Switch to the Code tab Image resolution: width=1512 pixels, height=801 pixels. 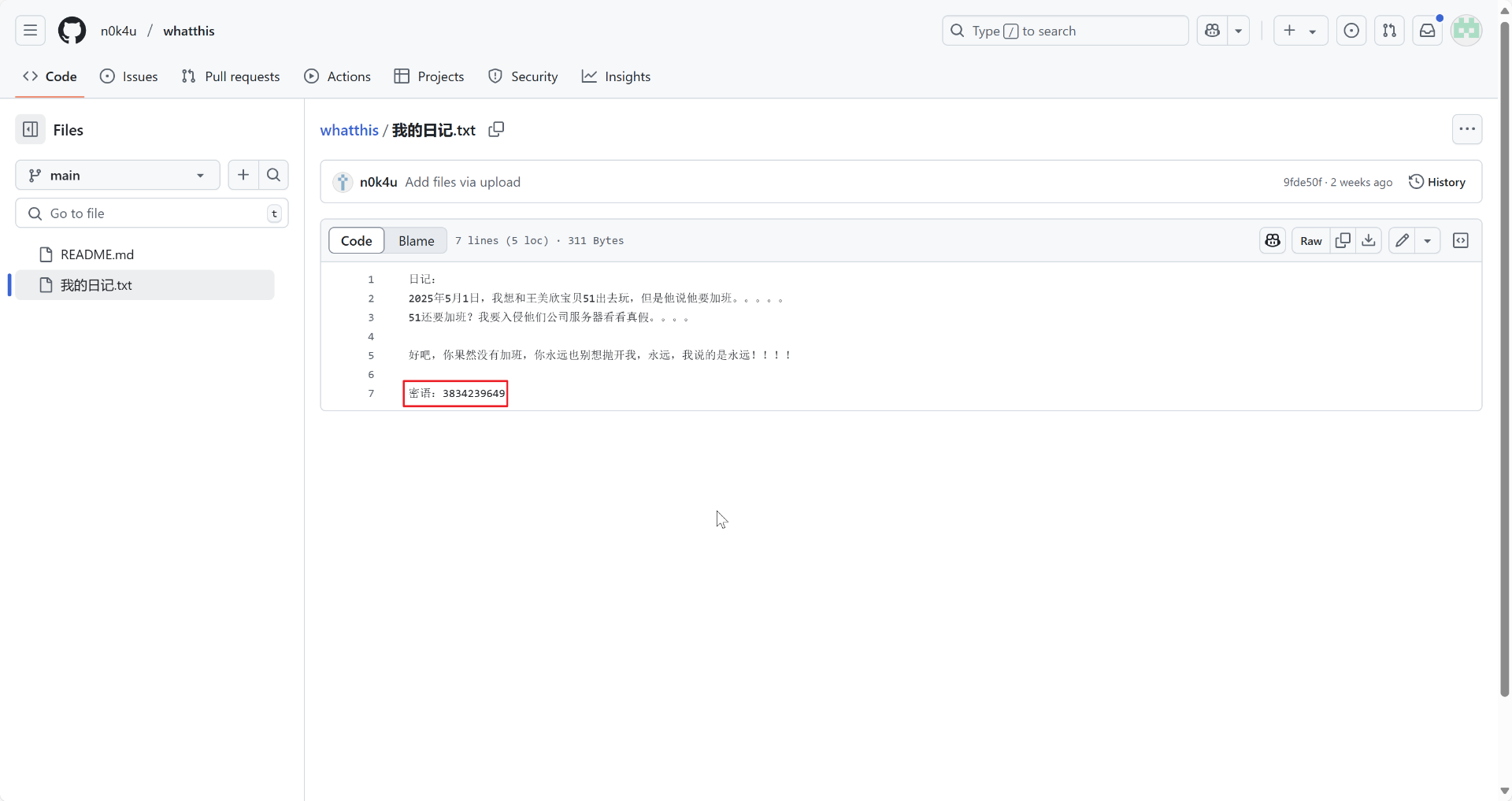click(50, 76)
